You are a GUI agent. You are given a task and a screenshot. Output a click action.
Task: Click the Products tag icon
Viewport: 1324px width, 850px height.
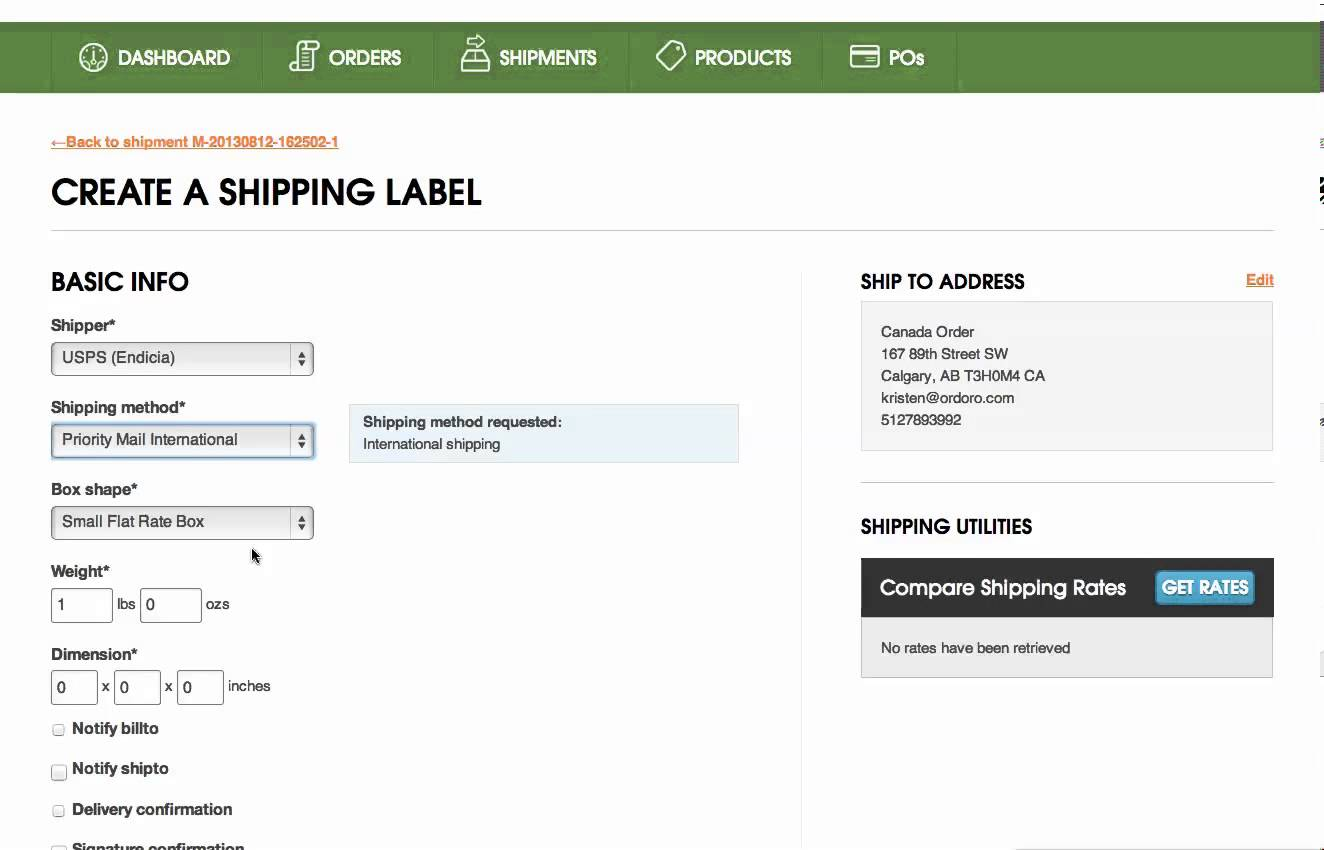[670, 55]
